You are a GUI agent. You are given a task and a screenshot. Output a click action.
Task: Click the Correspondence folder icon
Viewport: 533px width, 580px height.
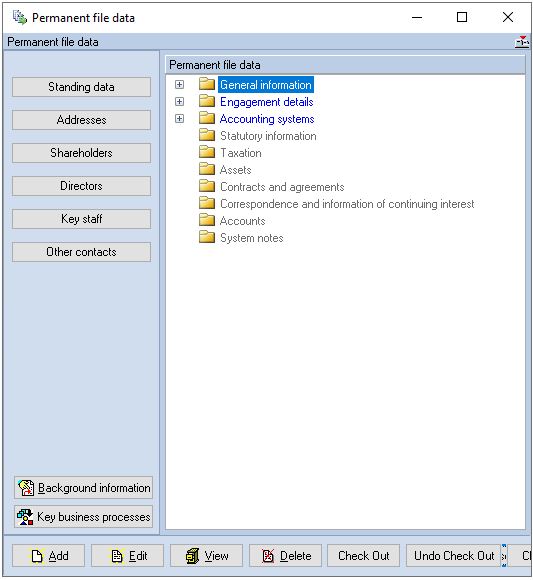(207, 203)
